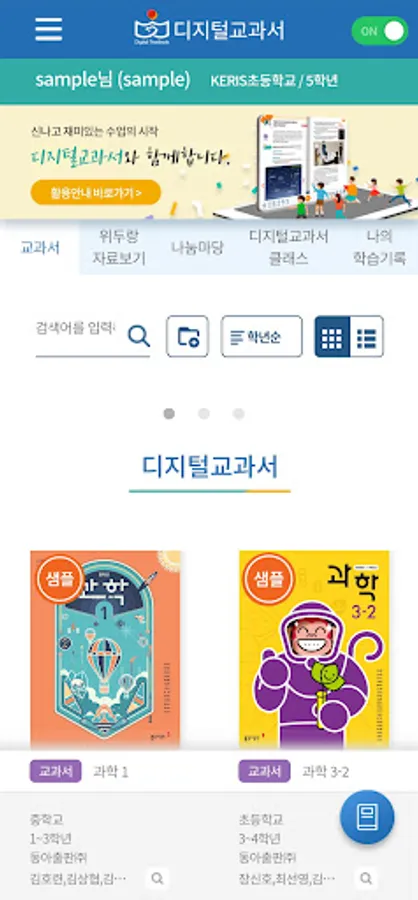Open 디지털교과서 클래스 tab
Screen dimensions: 418x900
point(289,247)
